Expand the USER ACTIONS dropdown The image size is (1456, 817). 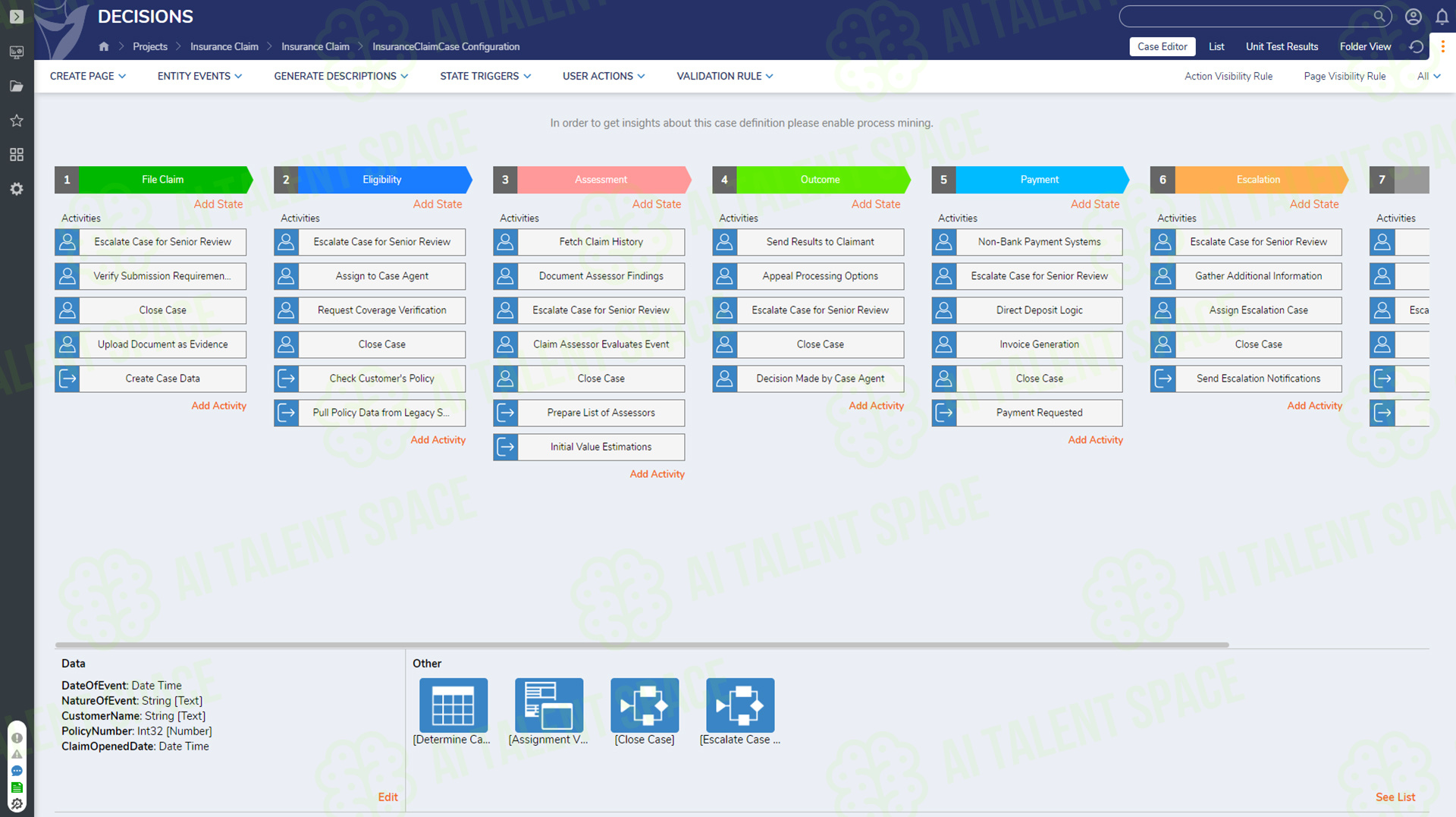pyautogui.click(x=604, y=77)
